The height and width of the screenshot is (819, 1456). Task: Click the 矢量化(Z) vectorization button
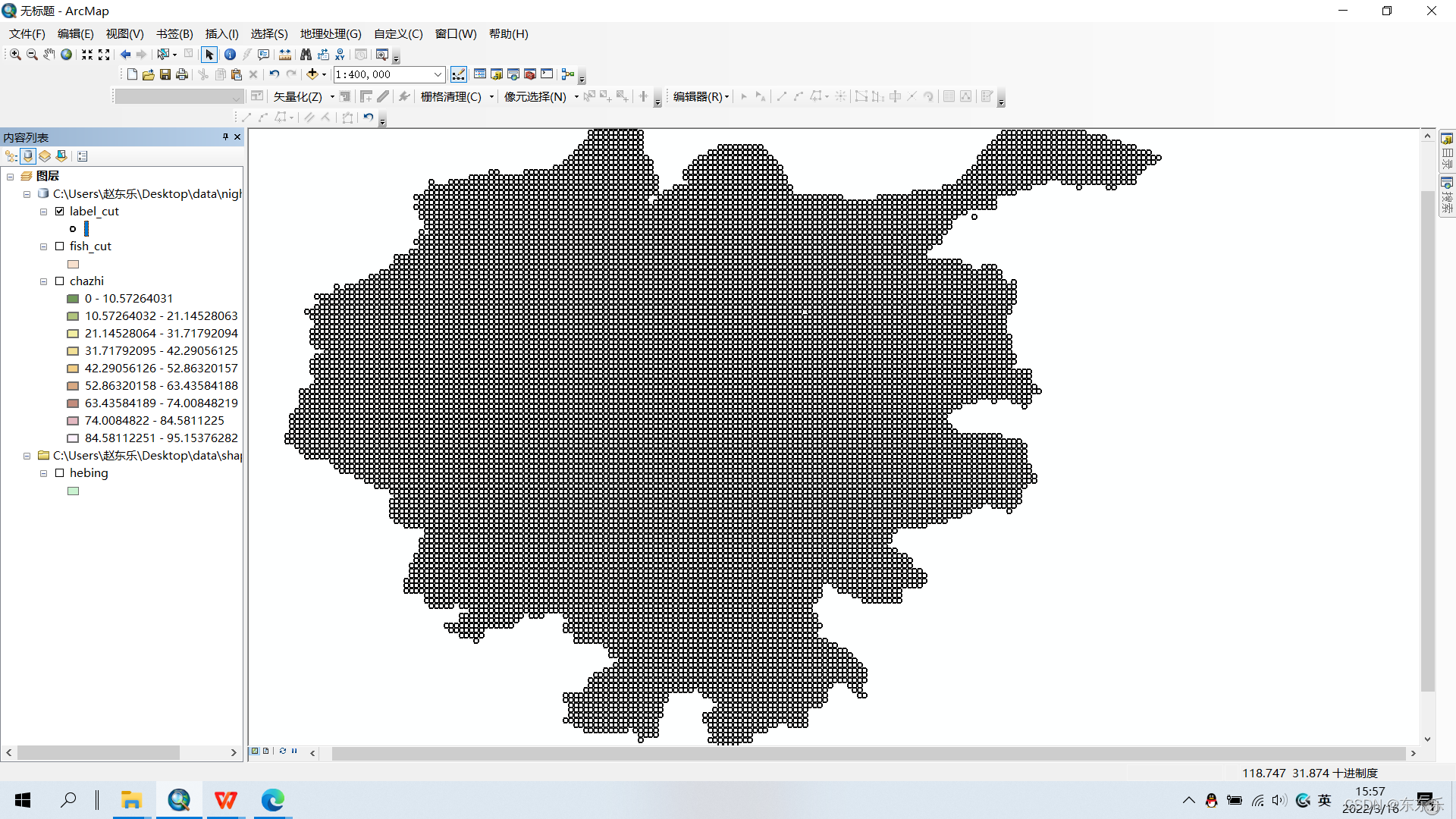pyautogui.click(x=298, y=96)
